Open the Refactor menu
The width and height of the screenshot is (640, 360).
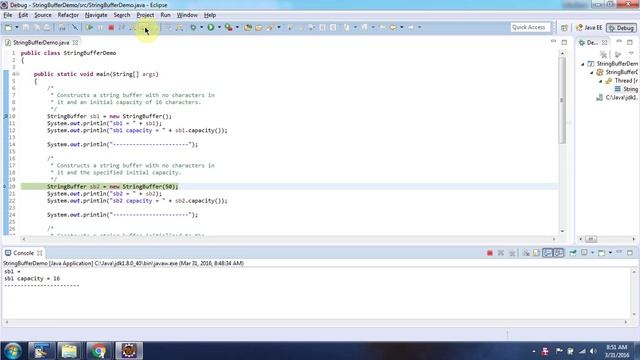point(68,15)
